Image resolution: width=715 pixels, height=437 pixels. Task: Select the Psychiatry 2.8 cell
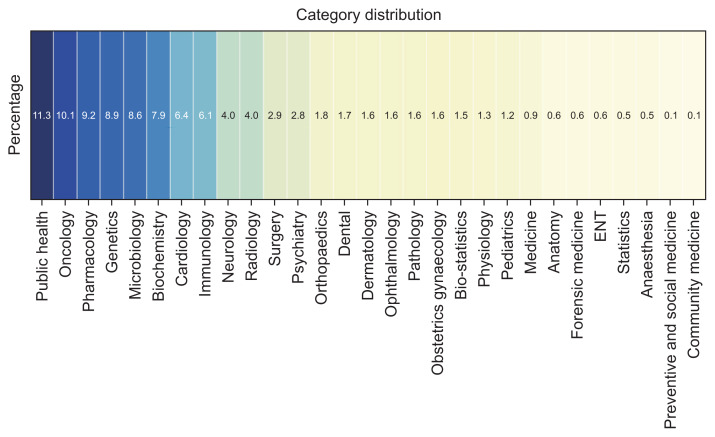tap(298, 116)
